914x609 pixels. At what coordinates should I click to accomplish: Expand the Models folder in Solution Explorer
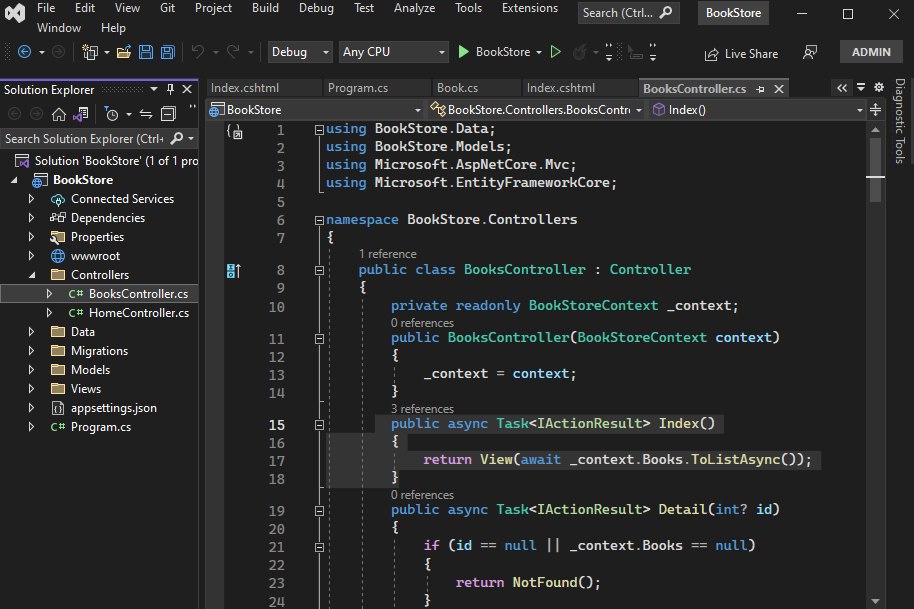click(31, 370)
